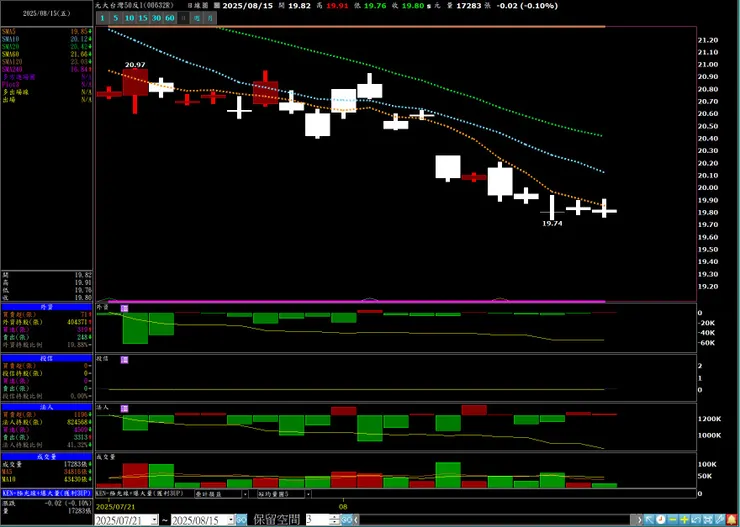Click the SMA10 indicator row
This screenshot has width=740, height=527.
pyautogui.click(x=47, y=39)
